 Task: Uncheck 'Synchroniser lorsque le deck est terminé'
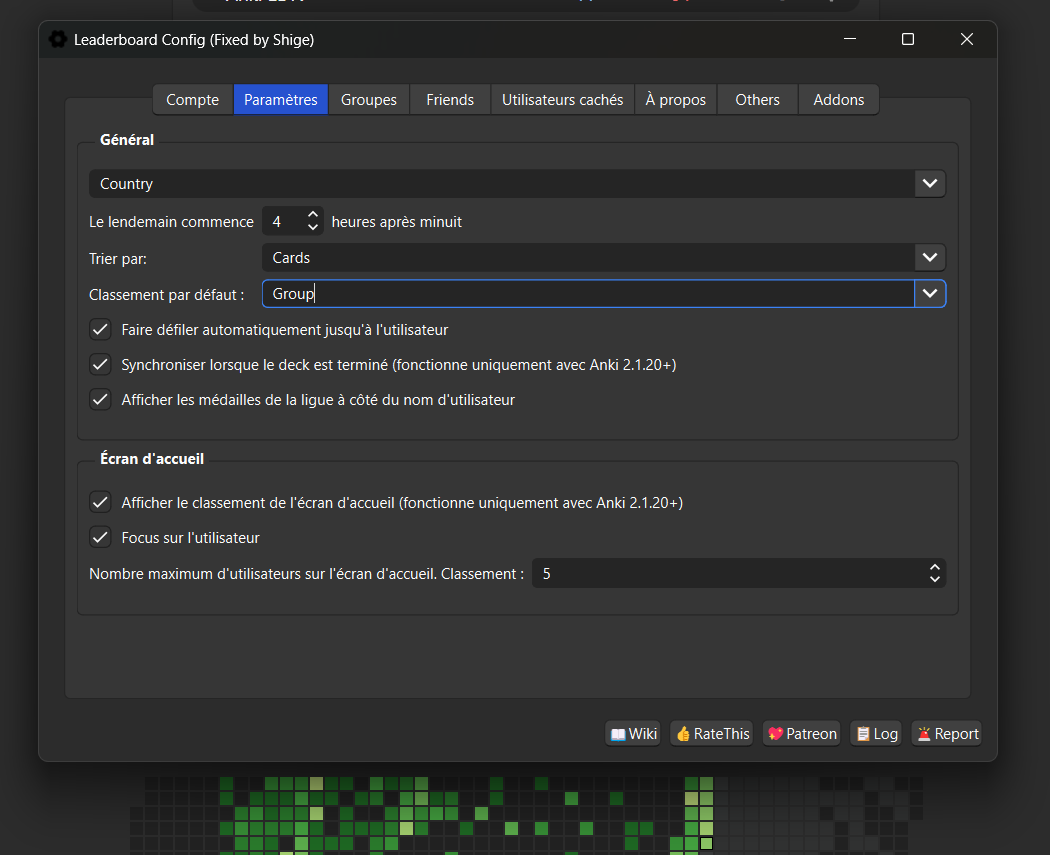100,365
